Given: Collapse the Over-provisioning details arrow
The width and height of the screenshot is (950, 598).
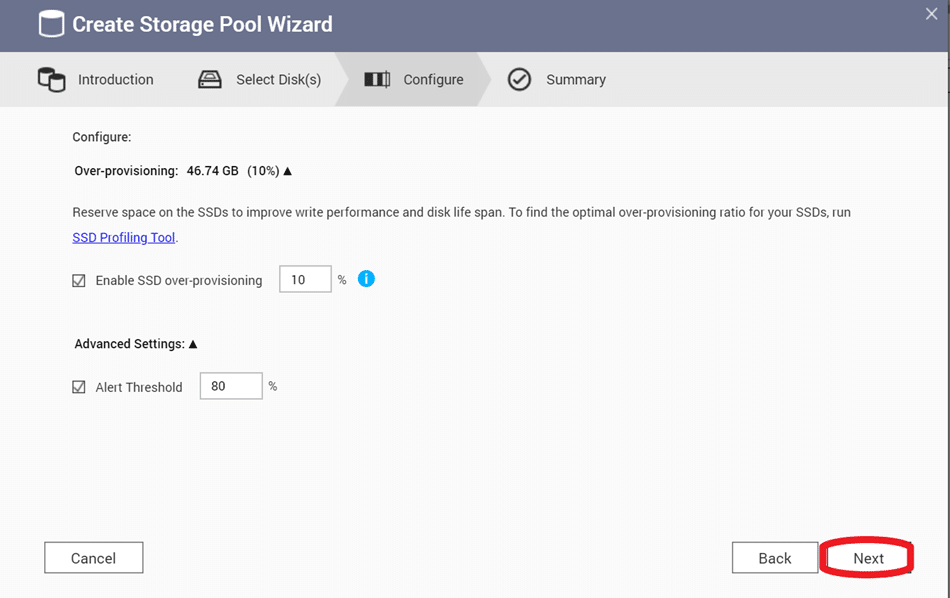Looking at the screenshot, I should click(x=288, y=171).
